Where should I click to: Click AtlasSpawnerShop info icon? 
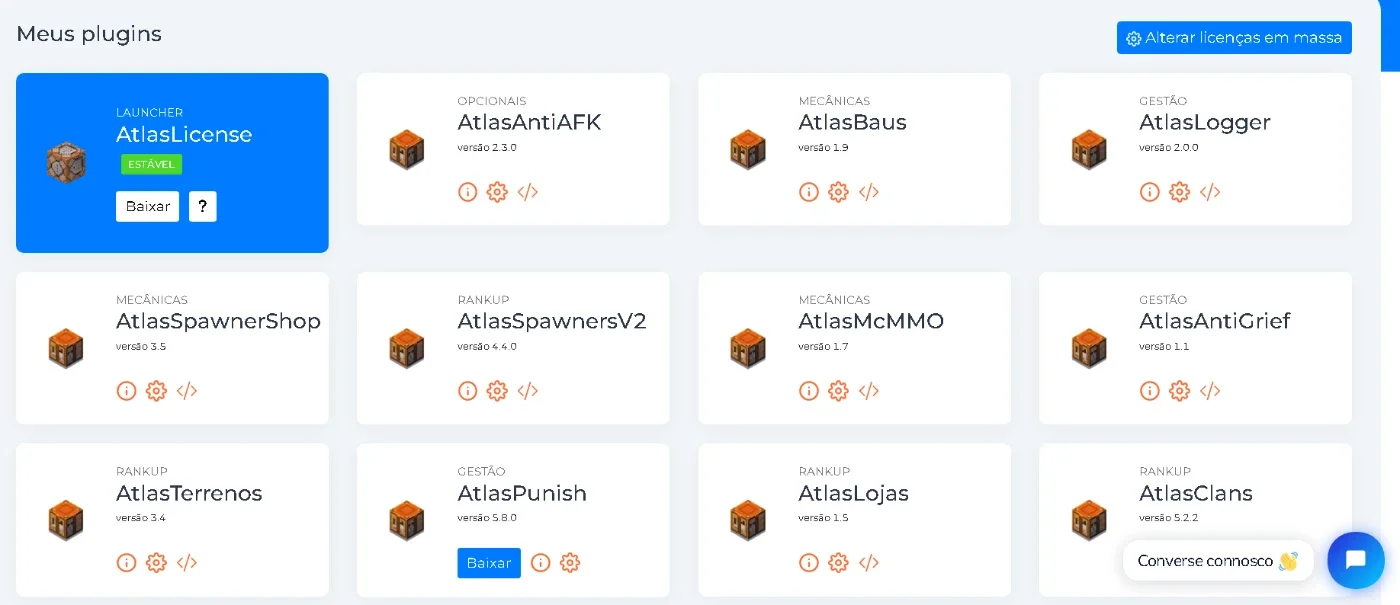click(x=126, y=391)
